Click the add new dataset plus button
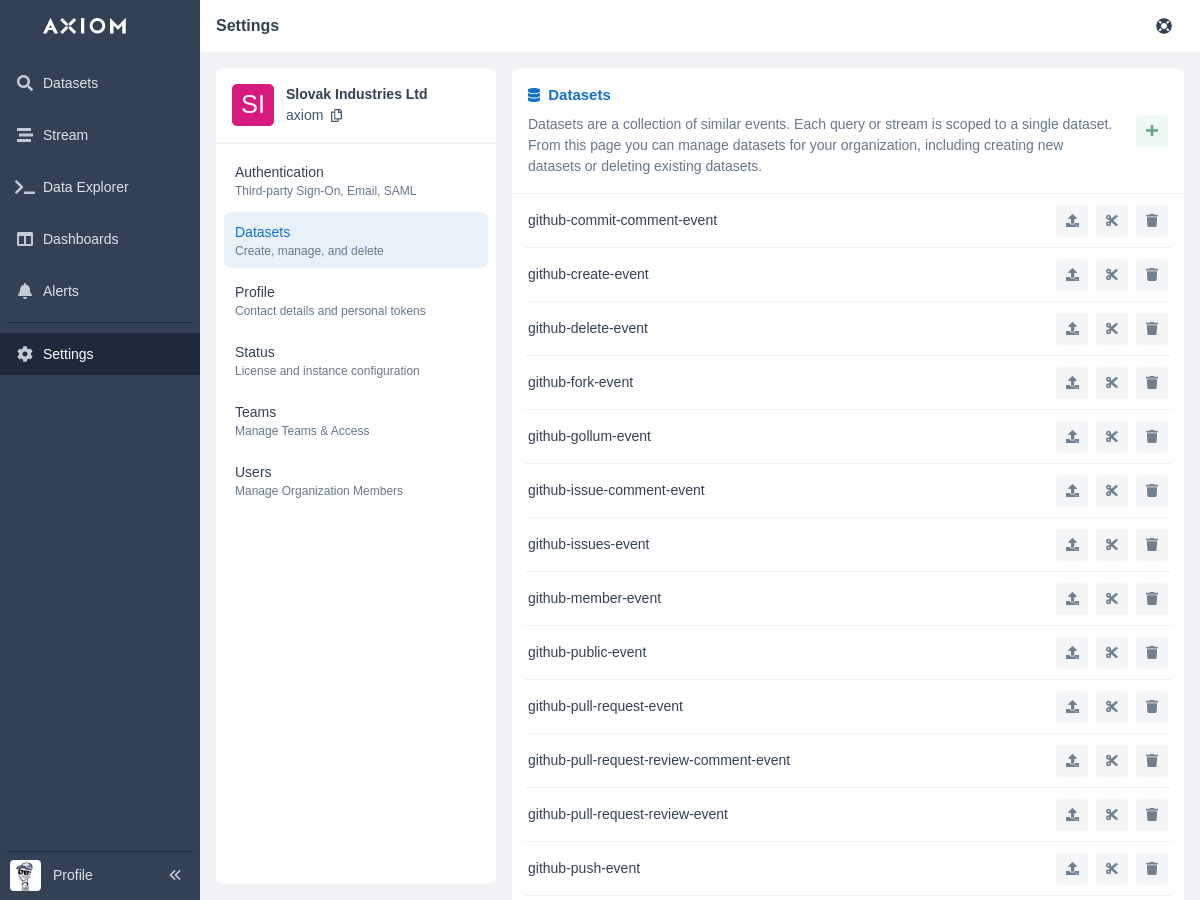Screen dimensions: 1200x900 click(x=1151, y=131)
